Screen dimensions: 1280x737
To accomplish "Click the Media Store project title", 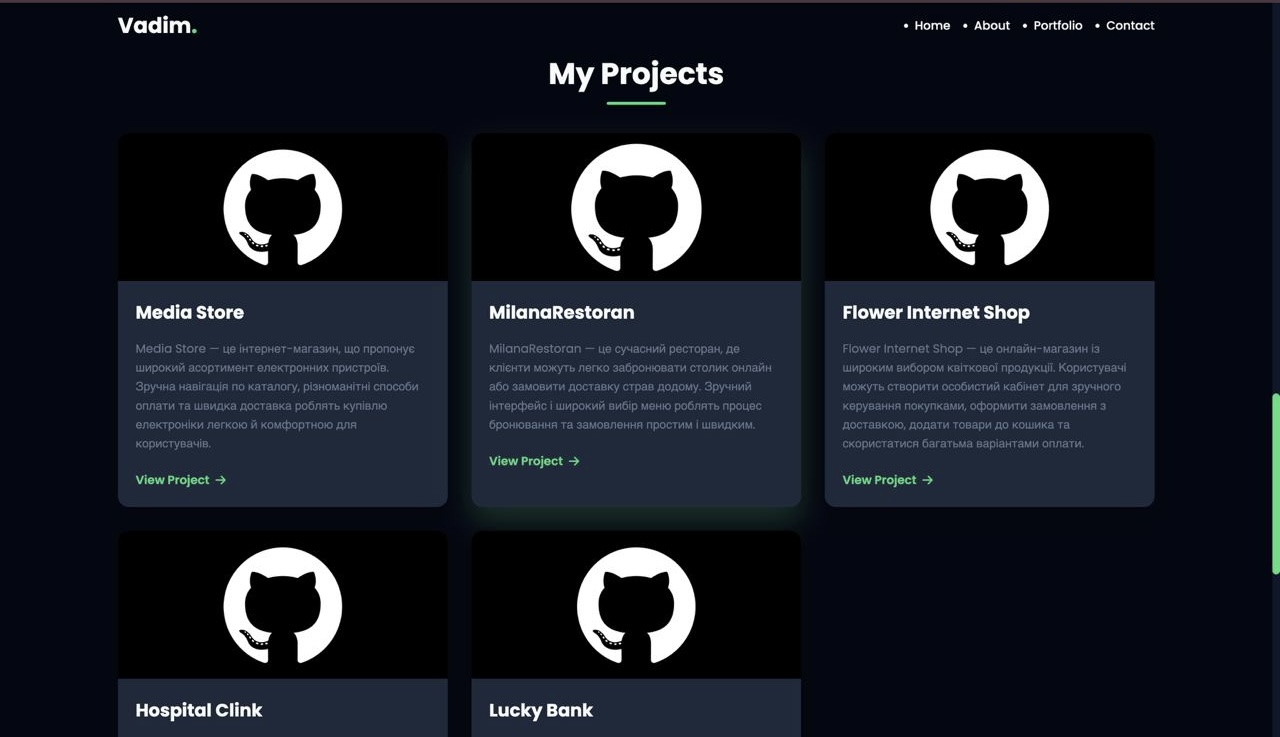I will 189,312.
